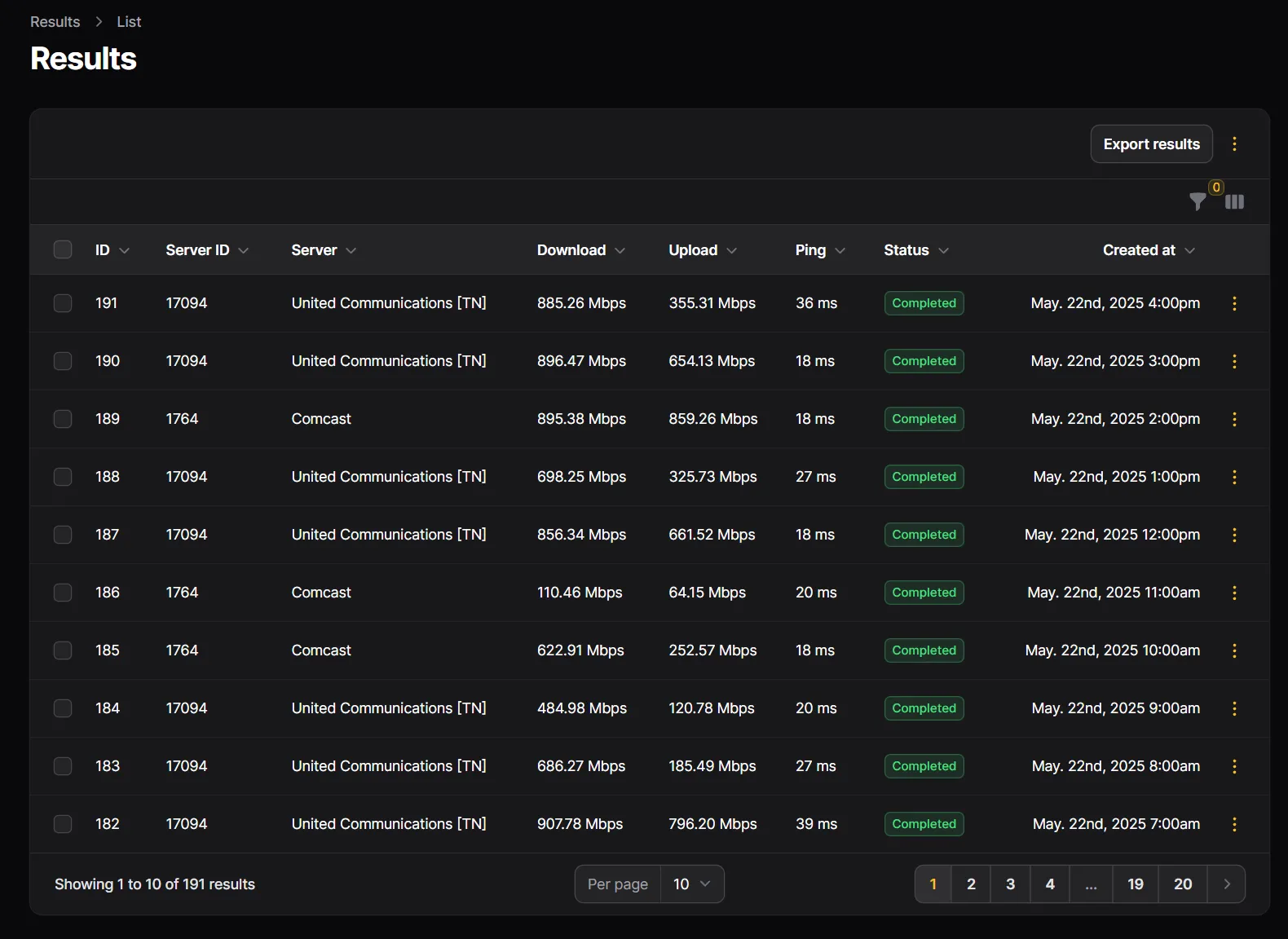The image size is (1288, 939).
Task: Open the three-dot menu for result 189
Action: click(1234, 419)
